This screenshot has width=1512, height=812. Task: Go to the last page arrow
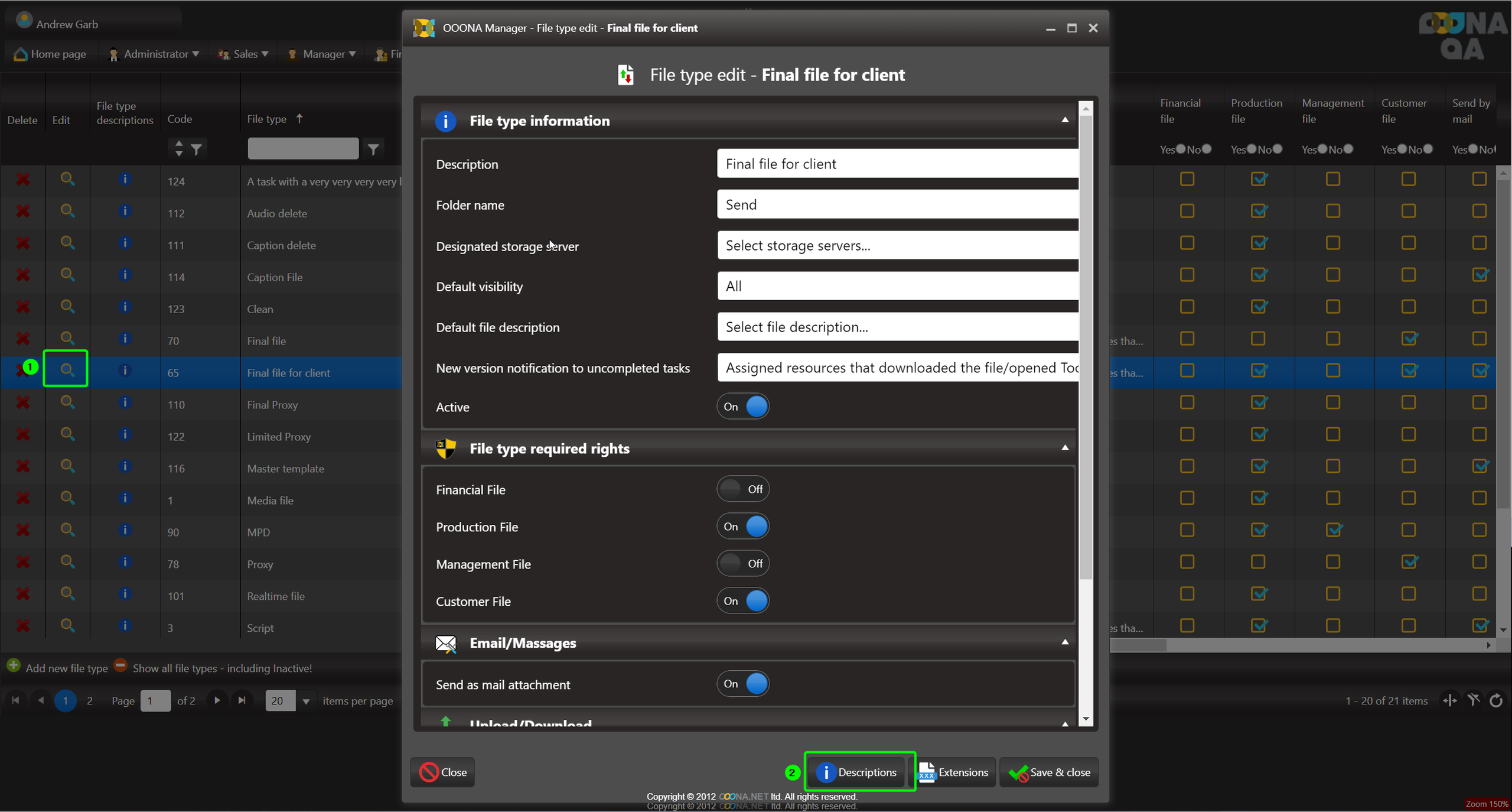tap(242, 701)
